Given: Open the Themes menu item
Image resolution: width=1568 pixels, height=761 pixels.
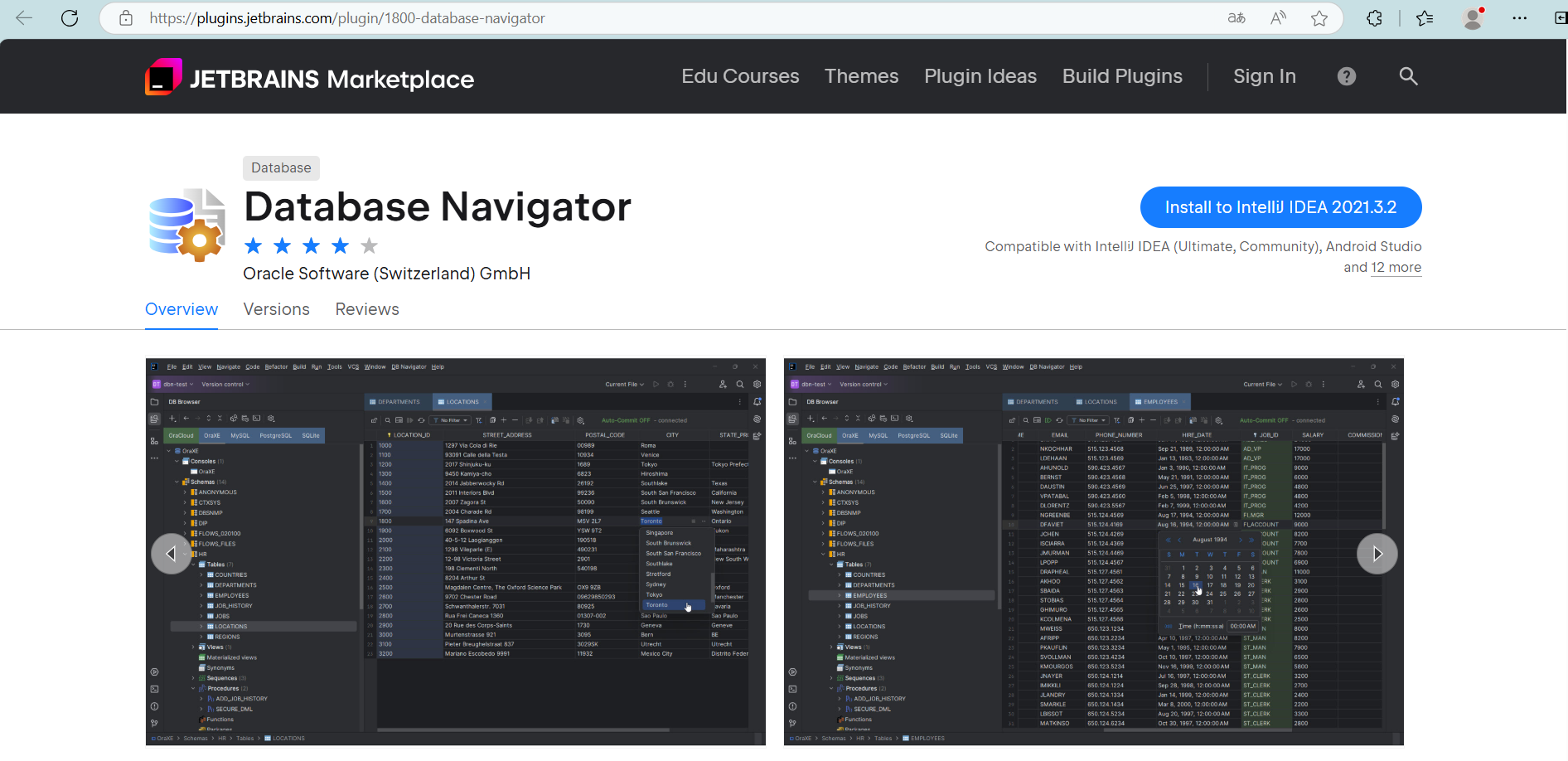Looking at the screenshot, I should point(861,76).
